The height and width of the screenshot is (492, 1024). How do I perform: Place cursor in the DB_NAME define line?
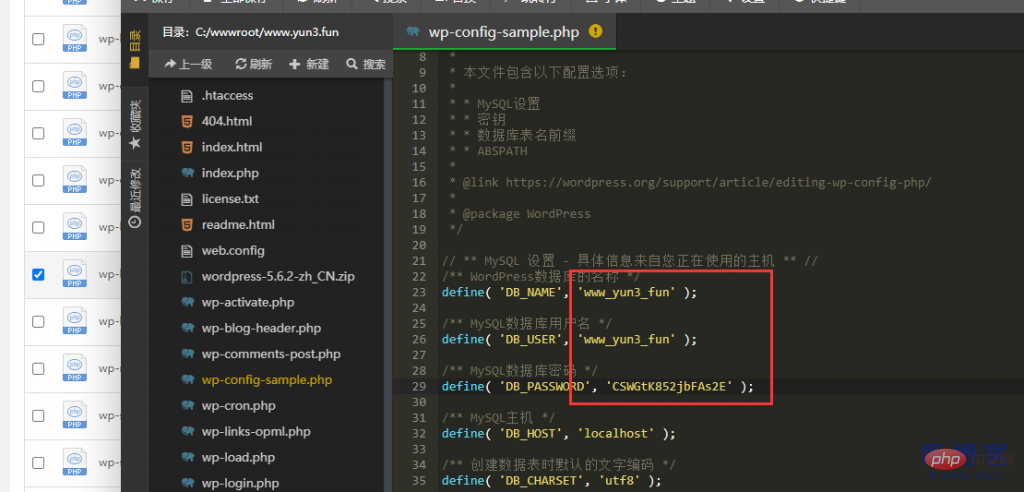[x=569, y=292]
